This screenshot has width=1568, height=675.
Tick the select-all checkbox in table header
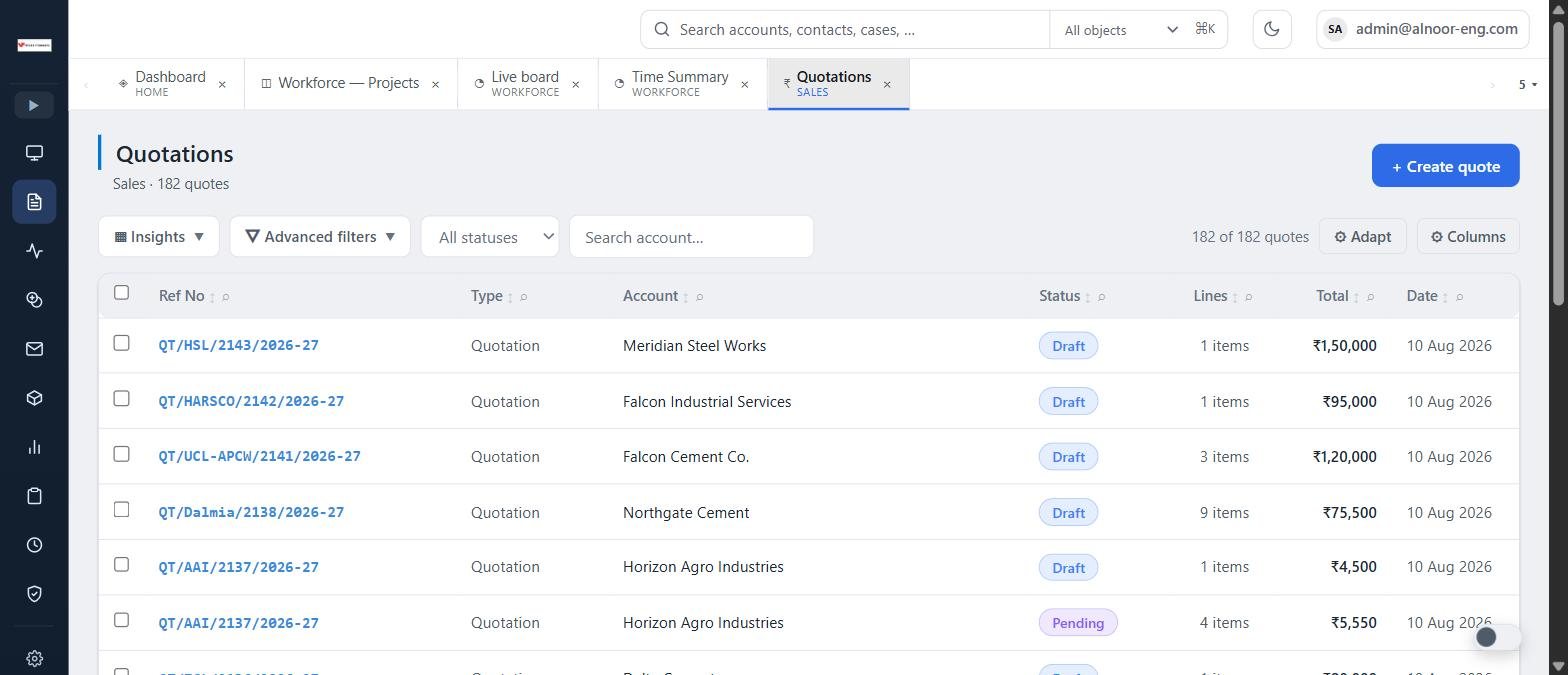[121, 292]
